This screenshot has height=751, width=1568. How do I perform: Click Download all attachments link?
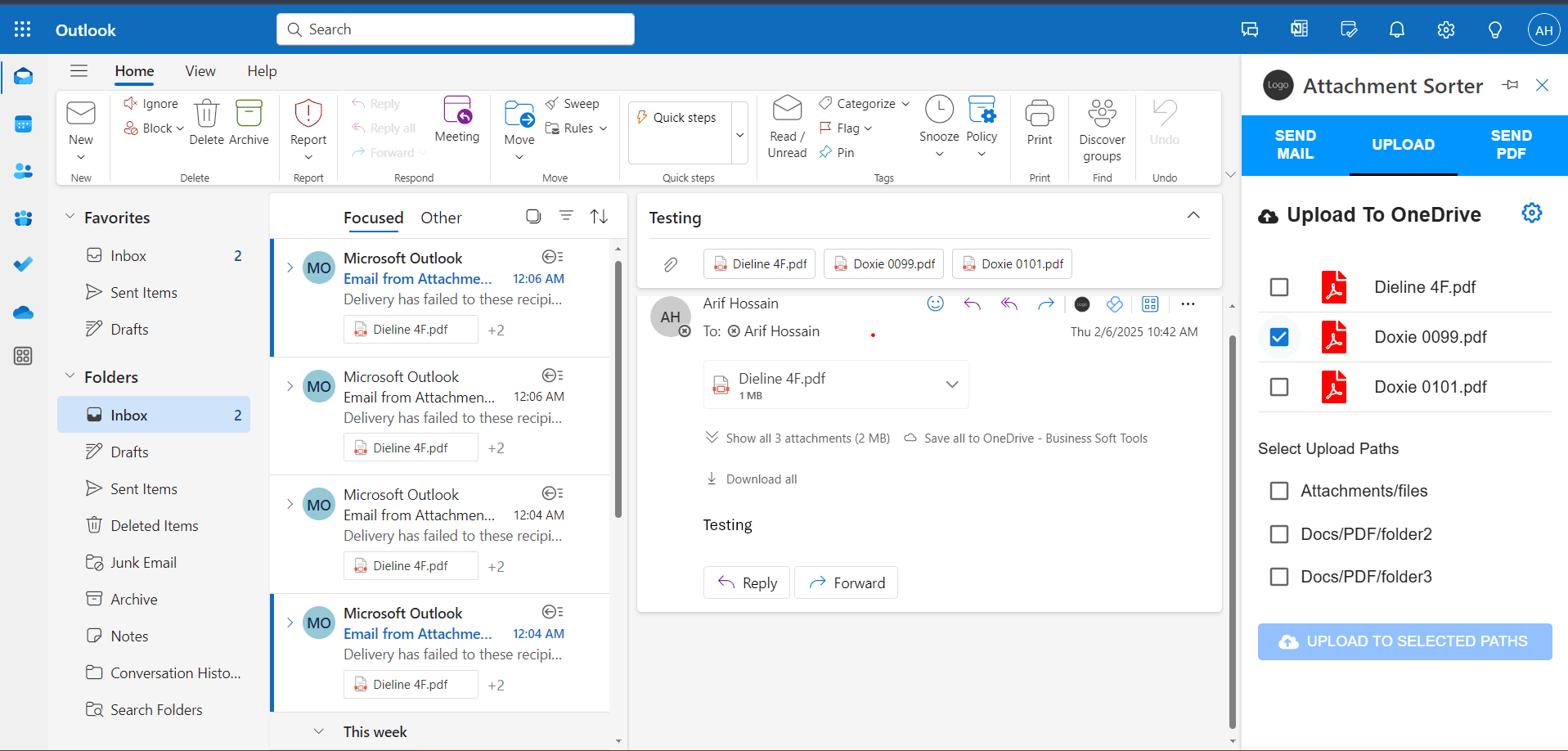click(x=752, y=479)
